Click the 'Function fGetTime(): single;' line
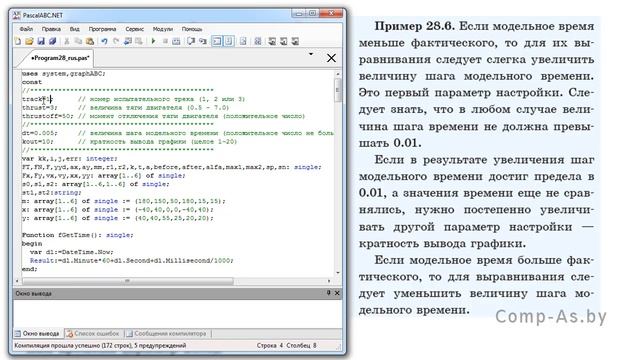The height and width of the screenshot is (360, 640). pos(78,235)
